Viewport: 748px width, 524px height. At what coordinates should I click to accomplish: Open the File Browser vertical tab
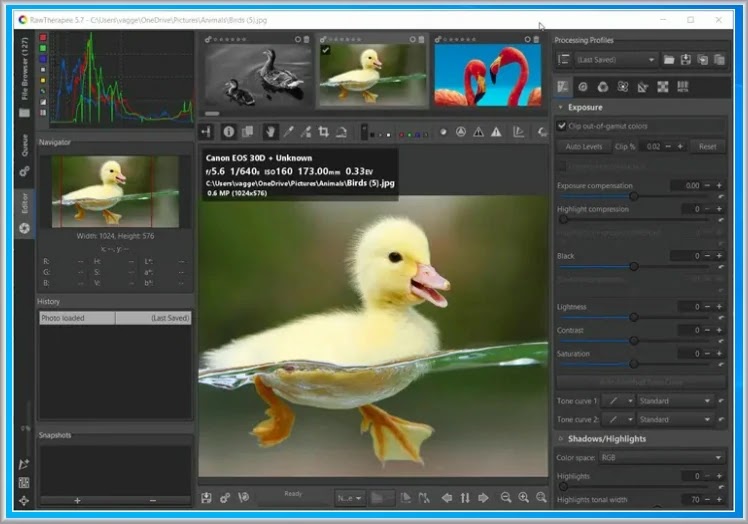pos(25,76)
